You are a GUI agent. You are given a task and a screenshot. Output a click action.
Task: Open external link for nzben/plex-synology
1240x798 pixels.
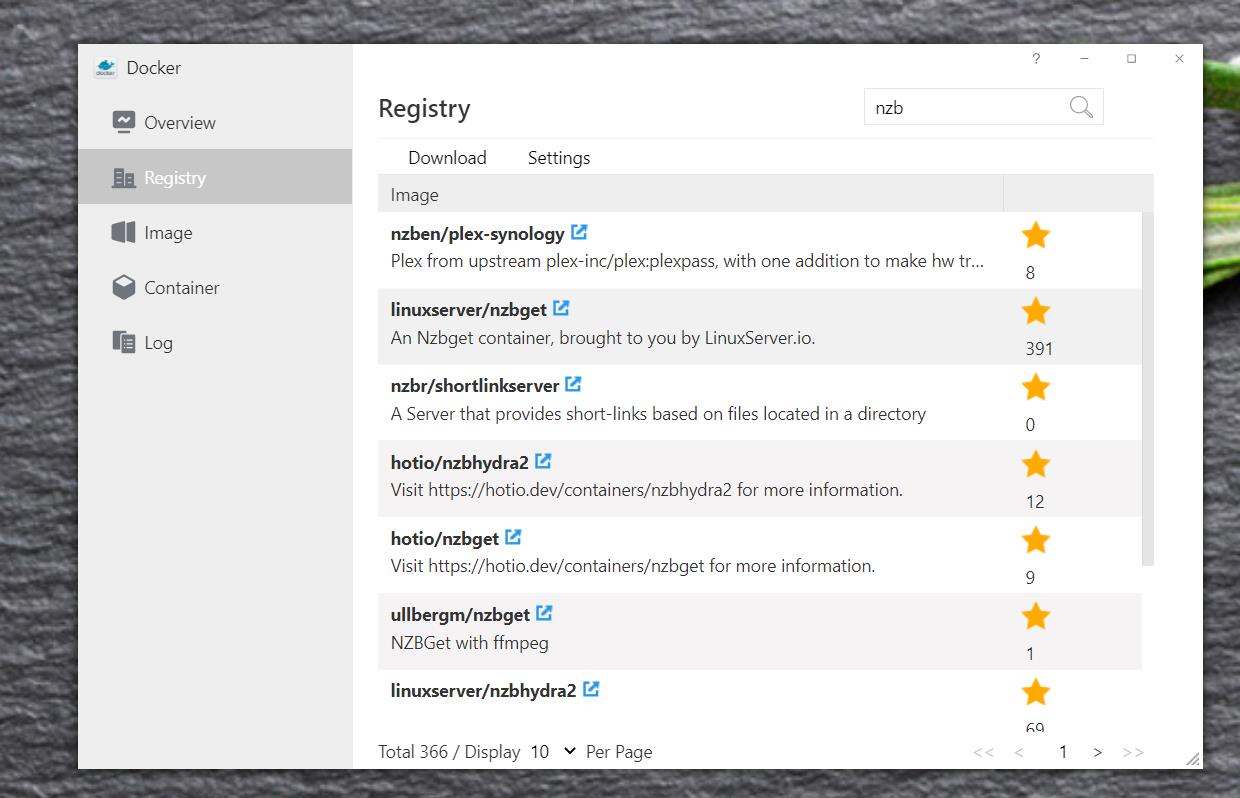tap(579, 233)
